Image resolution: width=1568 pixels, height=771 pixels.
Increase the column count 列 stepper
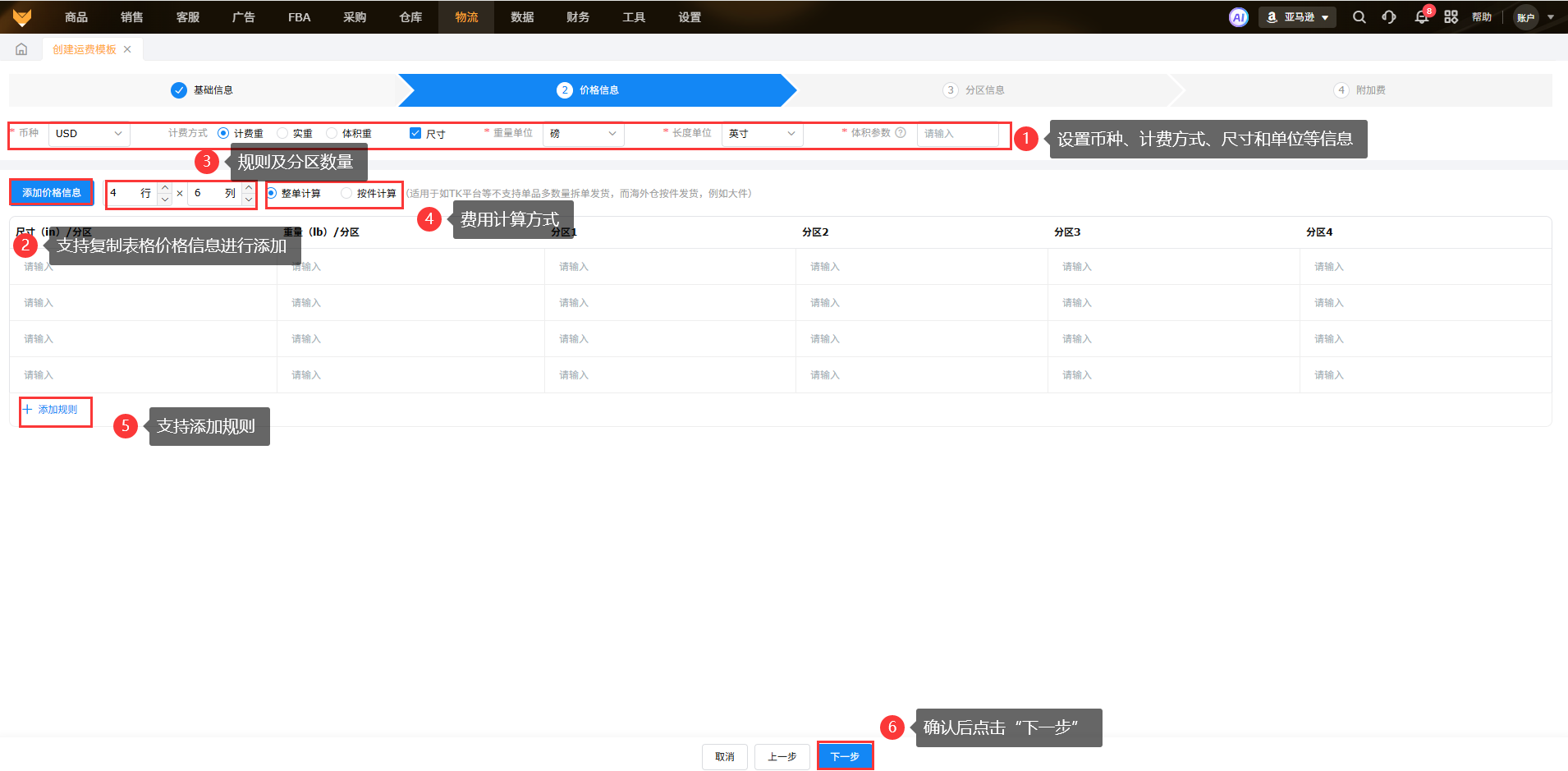coord(249,188)
